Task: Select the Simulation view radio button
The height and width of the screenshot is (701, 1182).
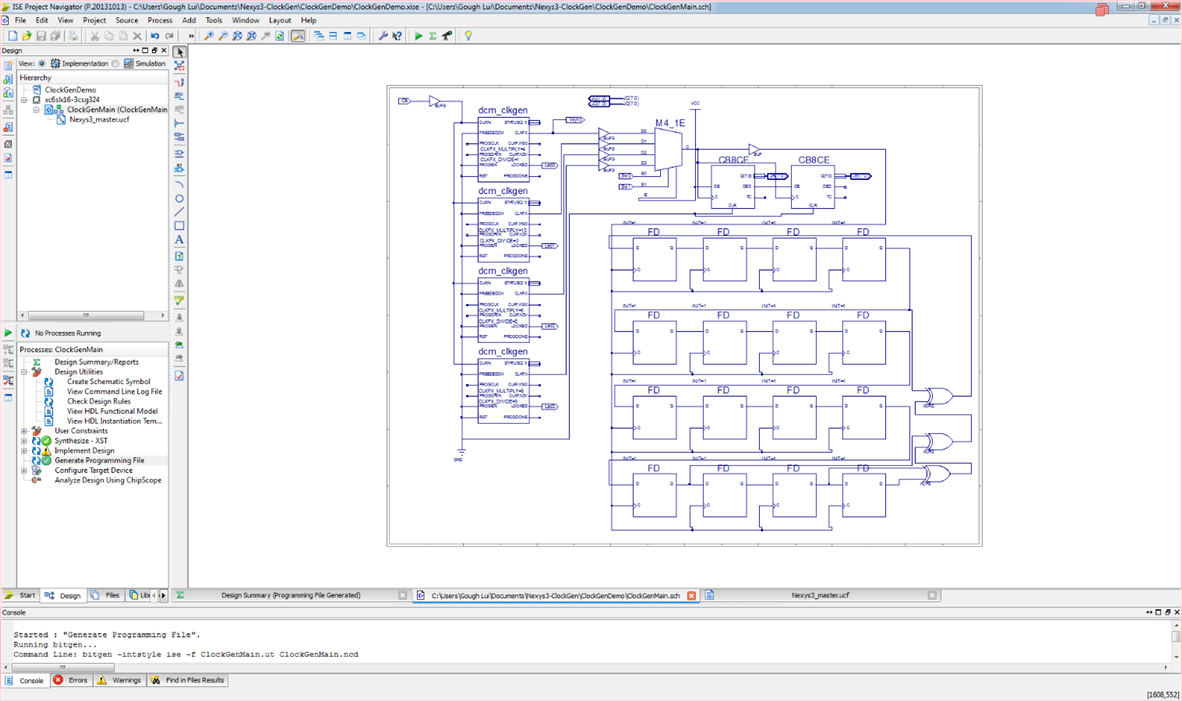Action: pos(116,63)
